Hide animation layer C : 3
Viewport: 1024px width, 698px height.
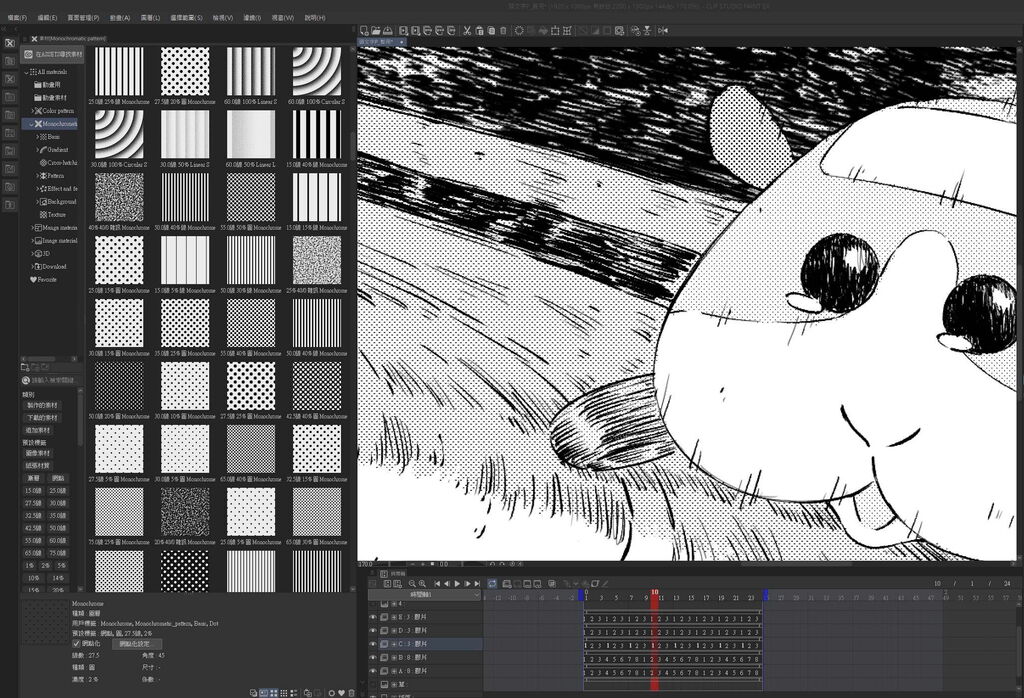[x=373, y=644]
